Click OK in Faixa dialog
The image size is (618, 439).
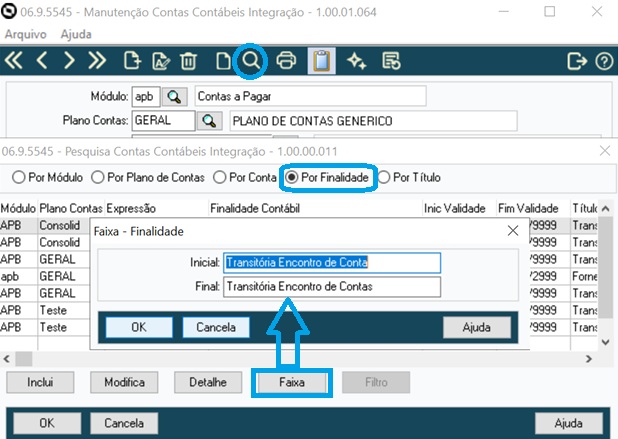[139, 327]
